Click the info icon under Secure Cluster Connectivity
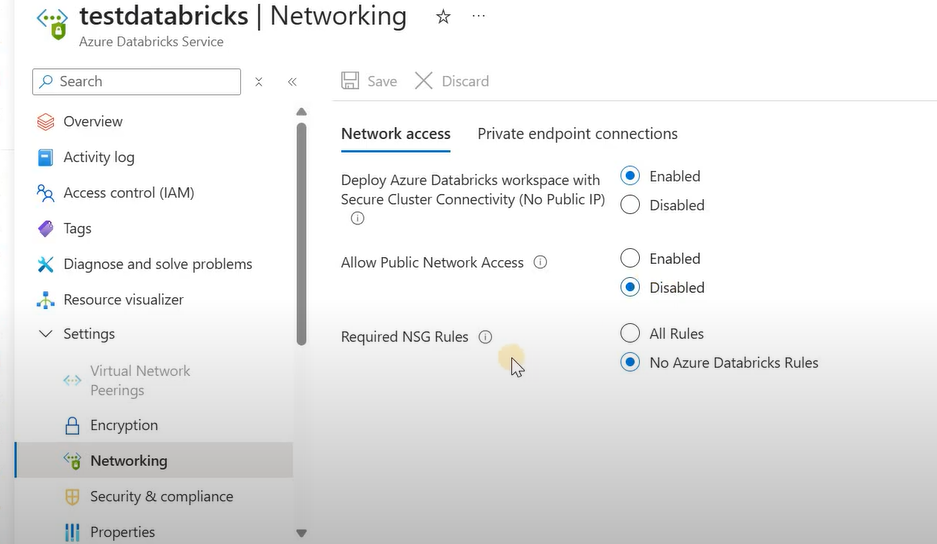Screen dimensions: 937x544 357,218
